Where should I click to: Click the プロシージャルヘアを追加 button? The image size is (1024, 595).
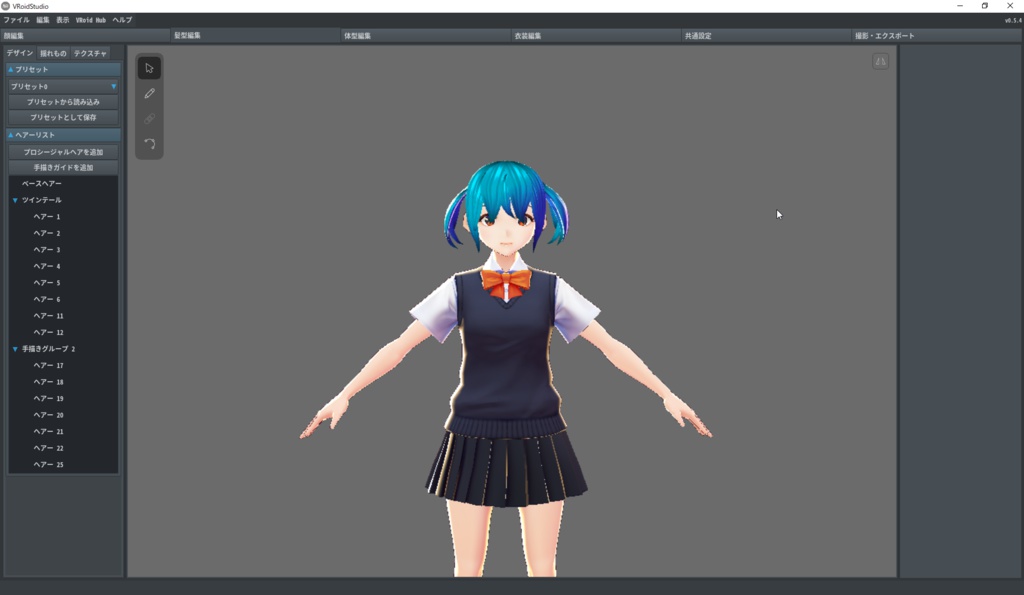point(63,151)
